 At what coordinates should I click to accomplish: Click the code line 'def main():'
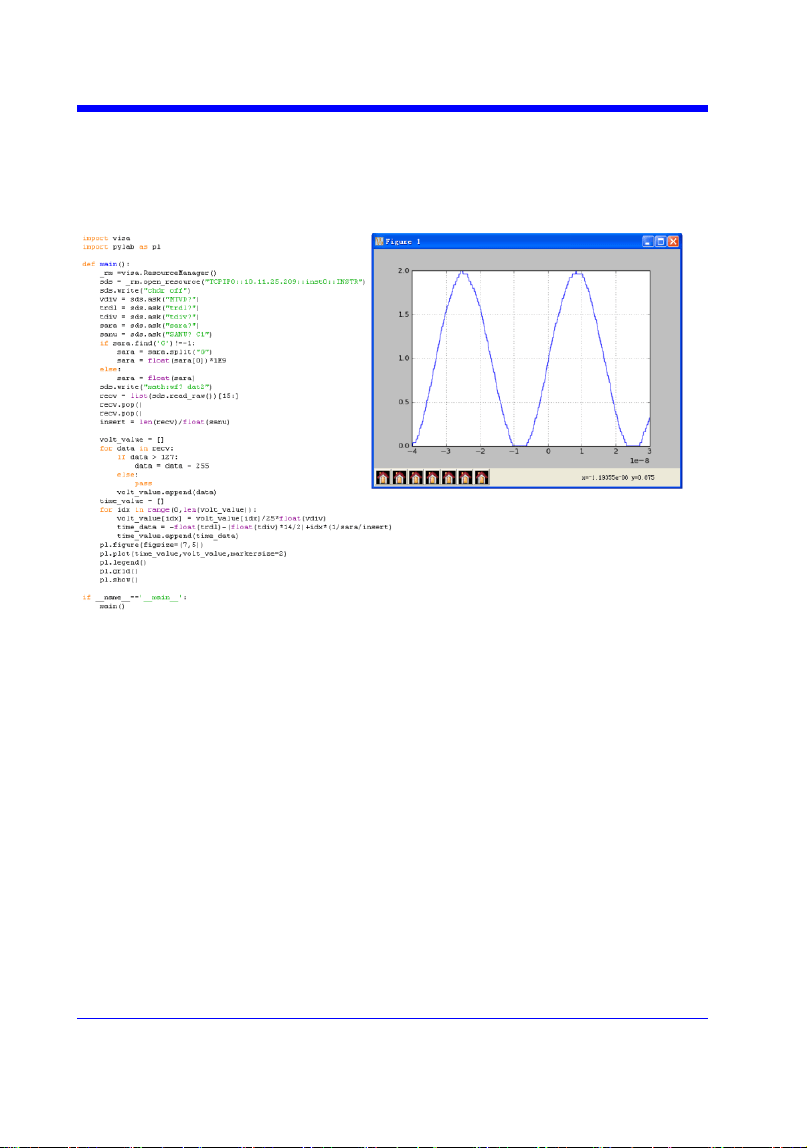105,264
